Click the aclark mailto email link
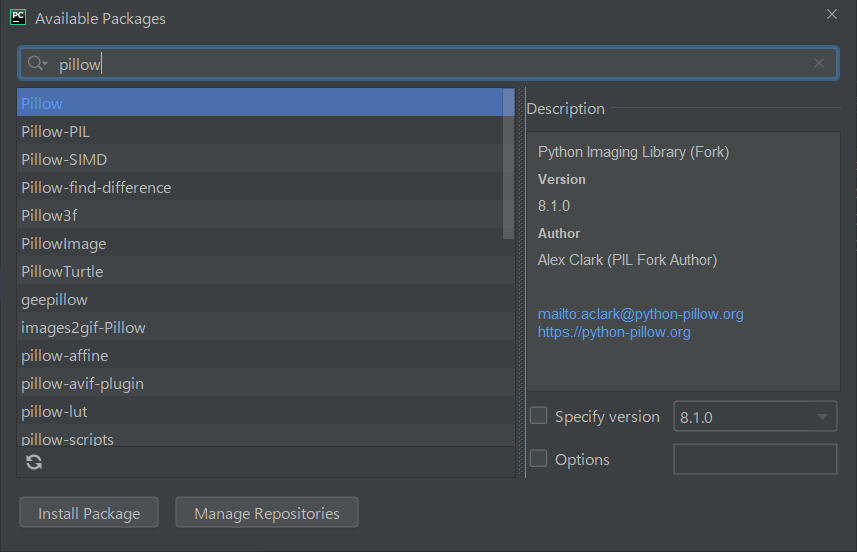The height and width of the screenshot is (552, 857). (640, 314)
